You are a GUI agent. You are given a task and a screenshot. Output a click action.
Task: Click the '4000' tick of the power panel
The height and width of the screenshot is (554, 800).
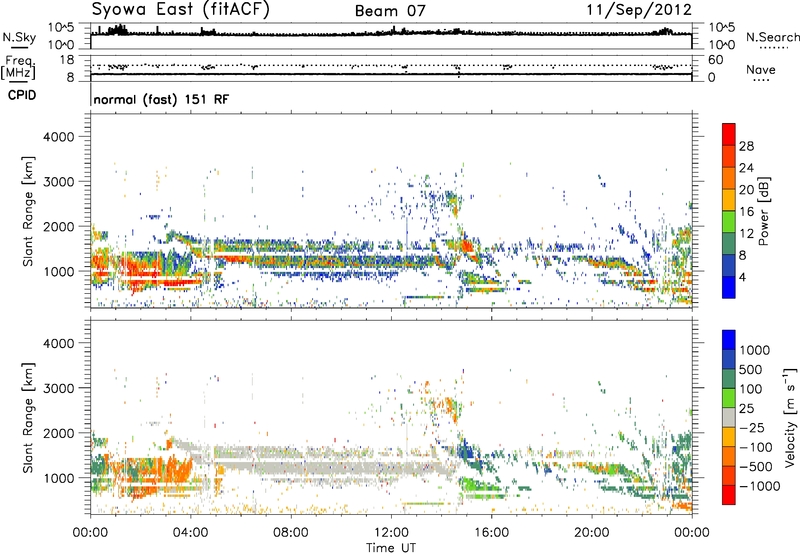click(x=58, y=137)
